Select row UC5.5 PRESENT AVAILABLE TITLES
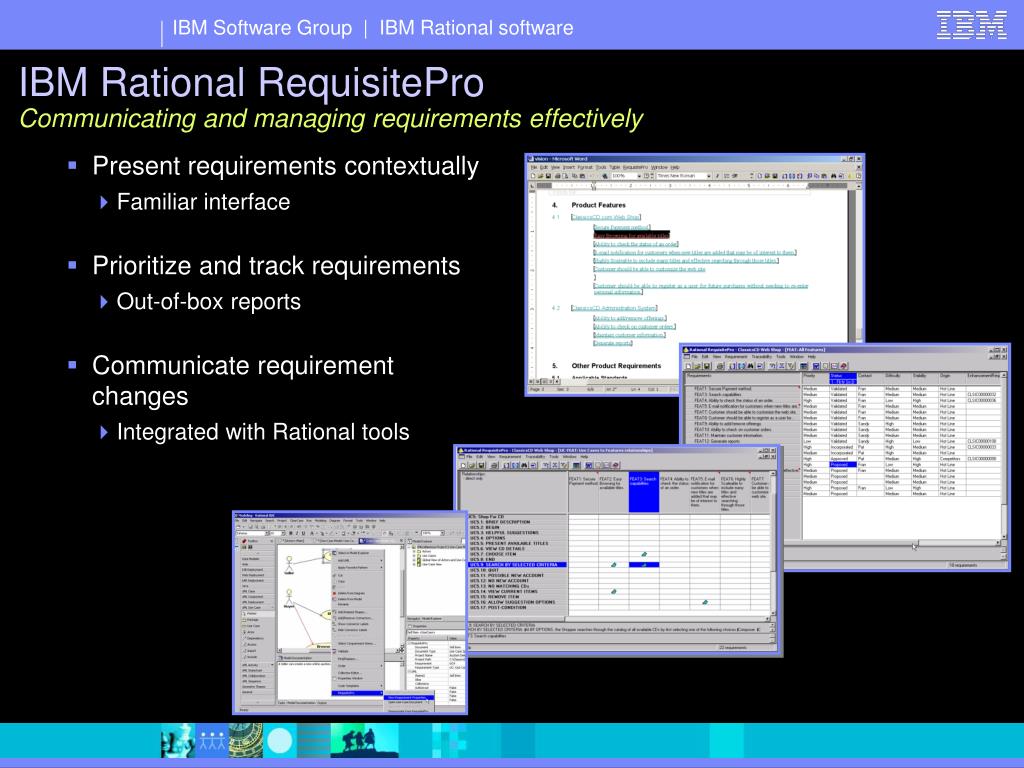 [x=517, y=543]
